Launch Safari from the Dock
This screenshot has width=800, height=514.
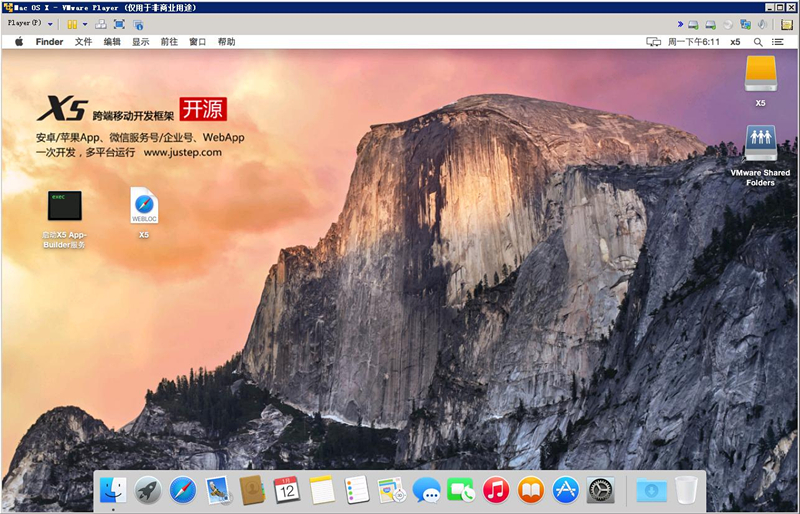point(183,490)
